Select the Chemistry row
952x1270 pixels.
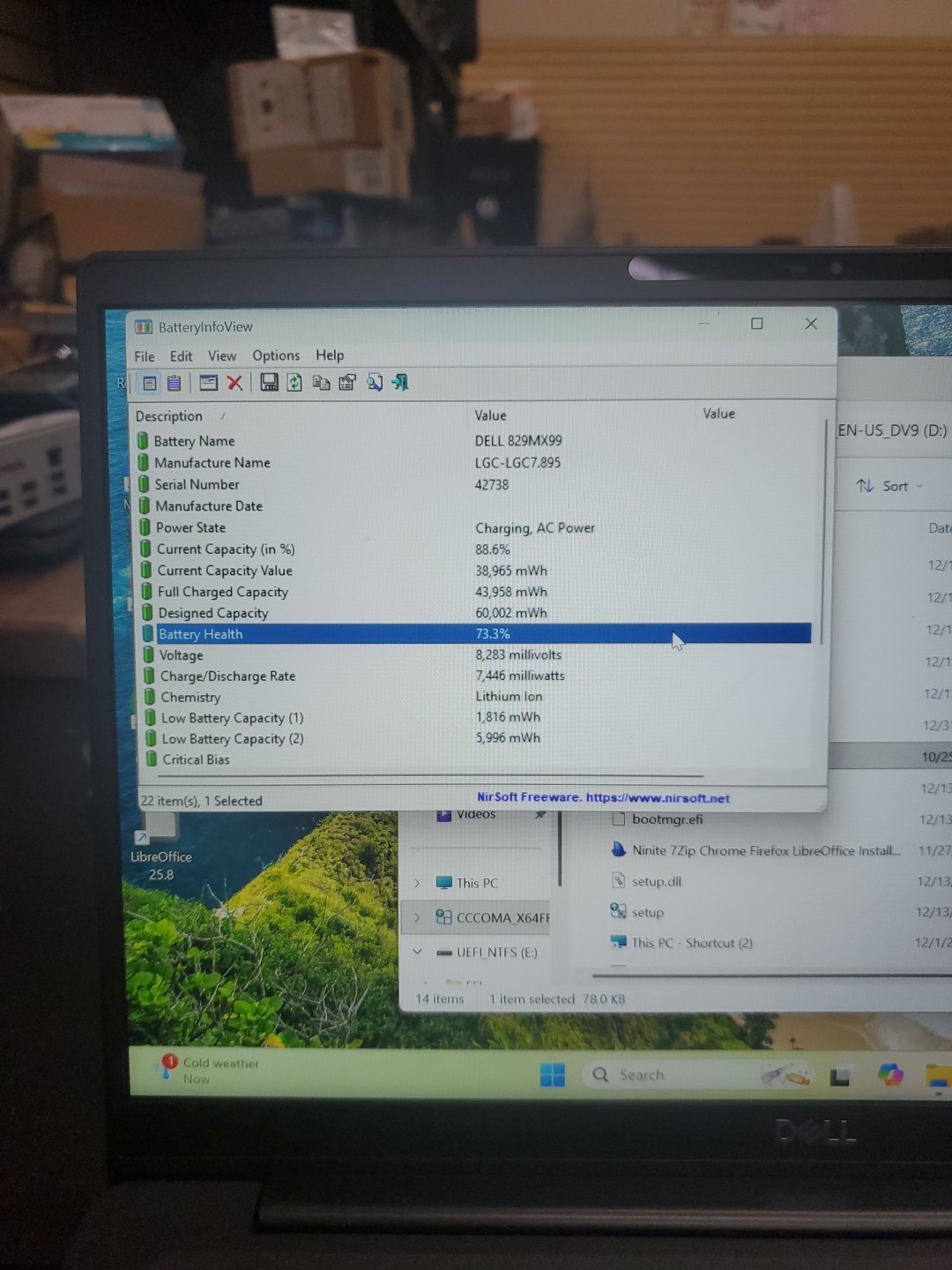tap(476, 697)
